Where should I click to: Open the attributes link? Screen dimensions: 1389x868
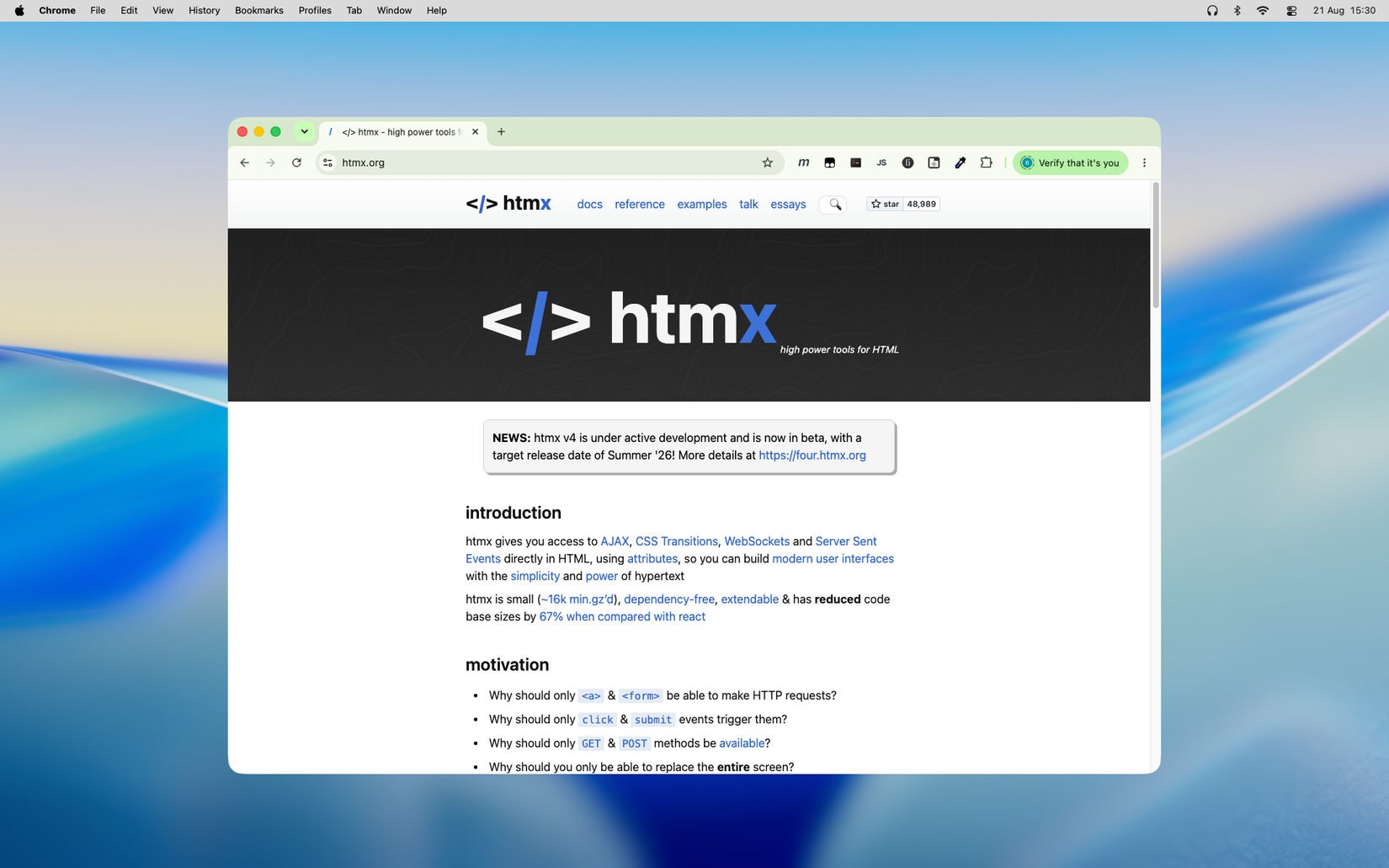coord(652,559)
